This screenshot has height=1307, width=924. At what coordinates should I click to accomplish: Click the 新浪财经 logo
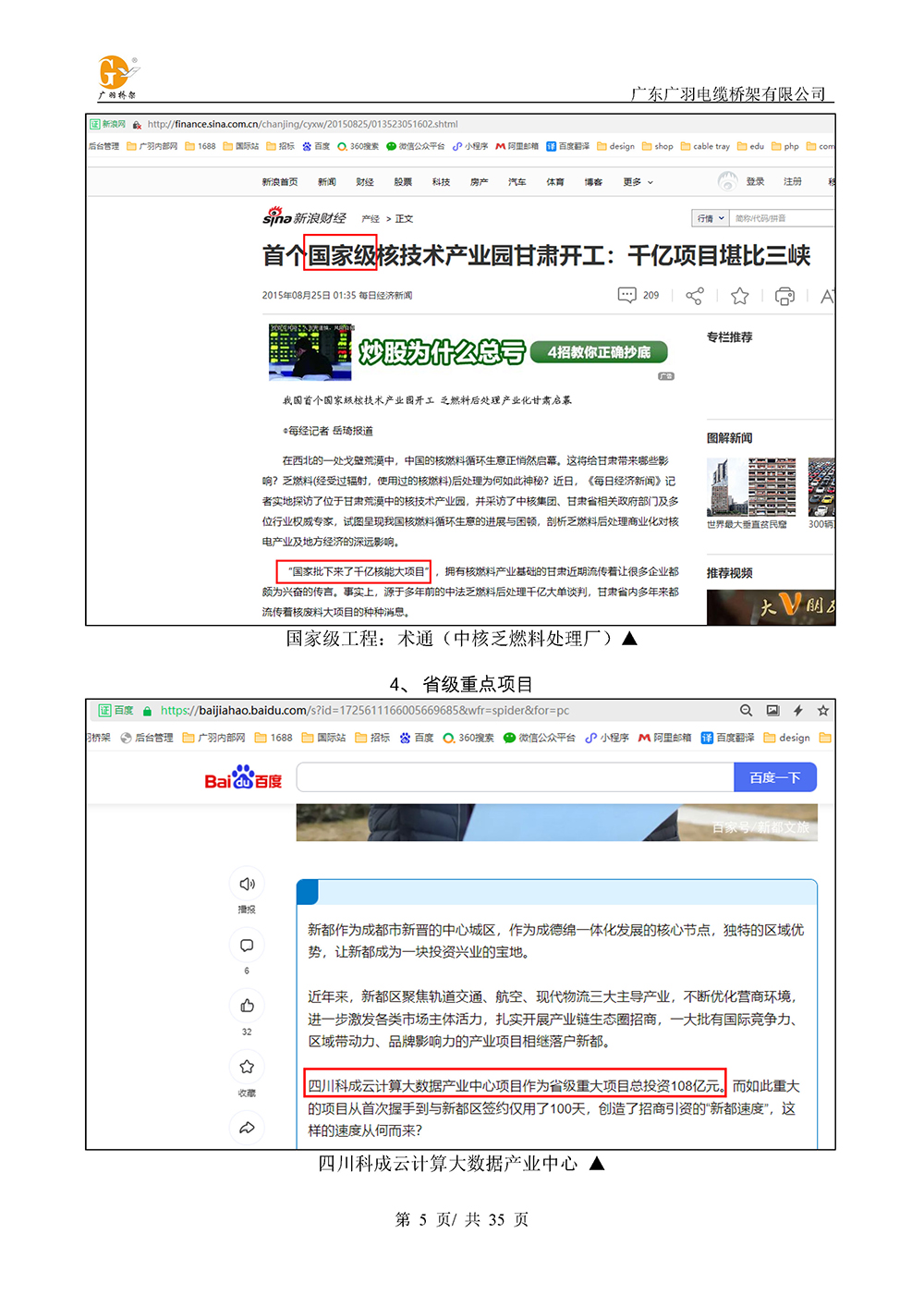tap(305, 217)
